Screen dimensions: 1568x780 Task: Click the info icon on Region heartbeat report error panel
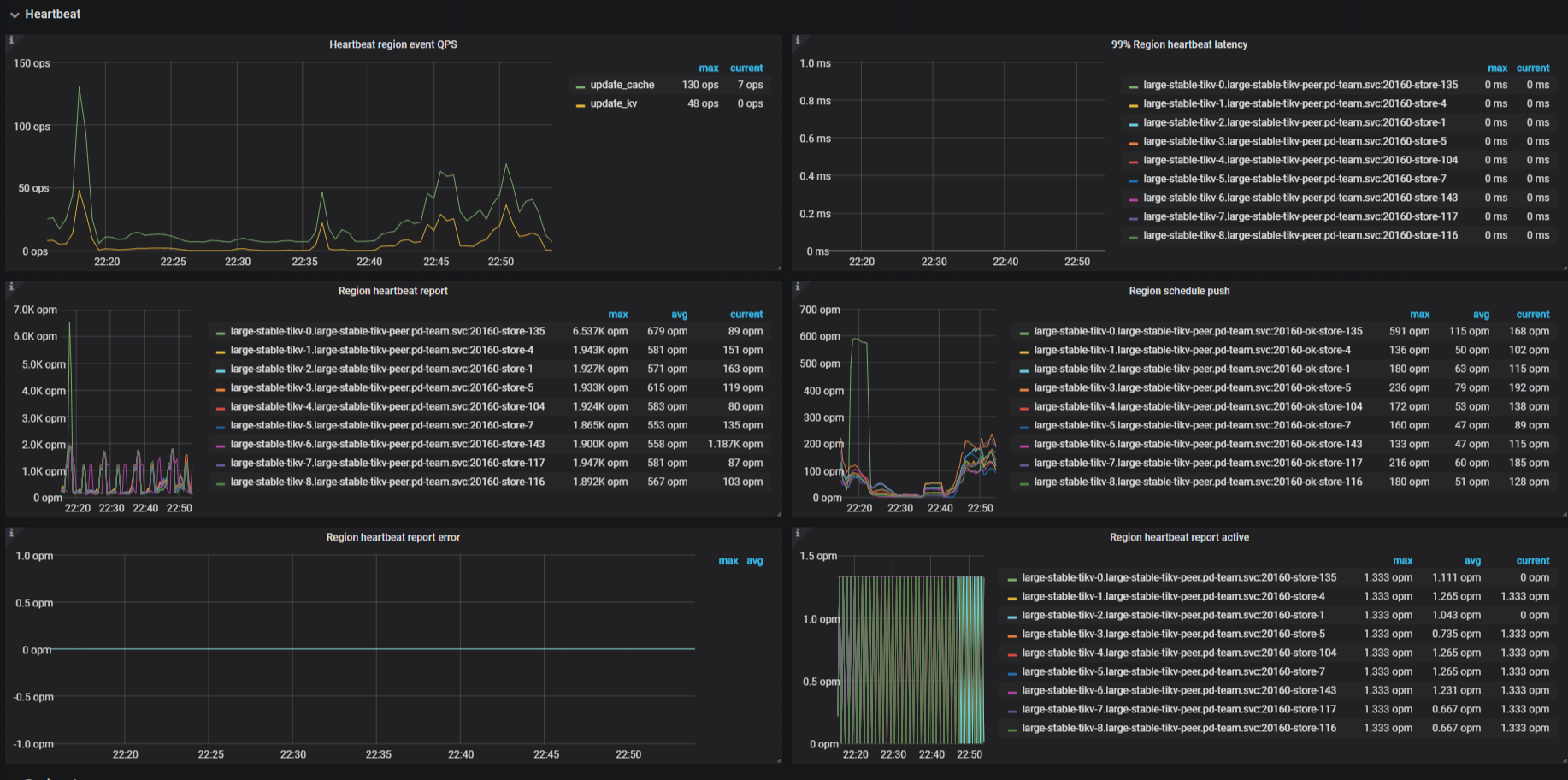[x=11, y=532]
